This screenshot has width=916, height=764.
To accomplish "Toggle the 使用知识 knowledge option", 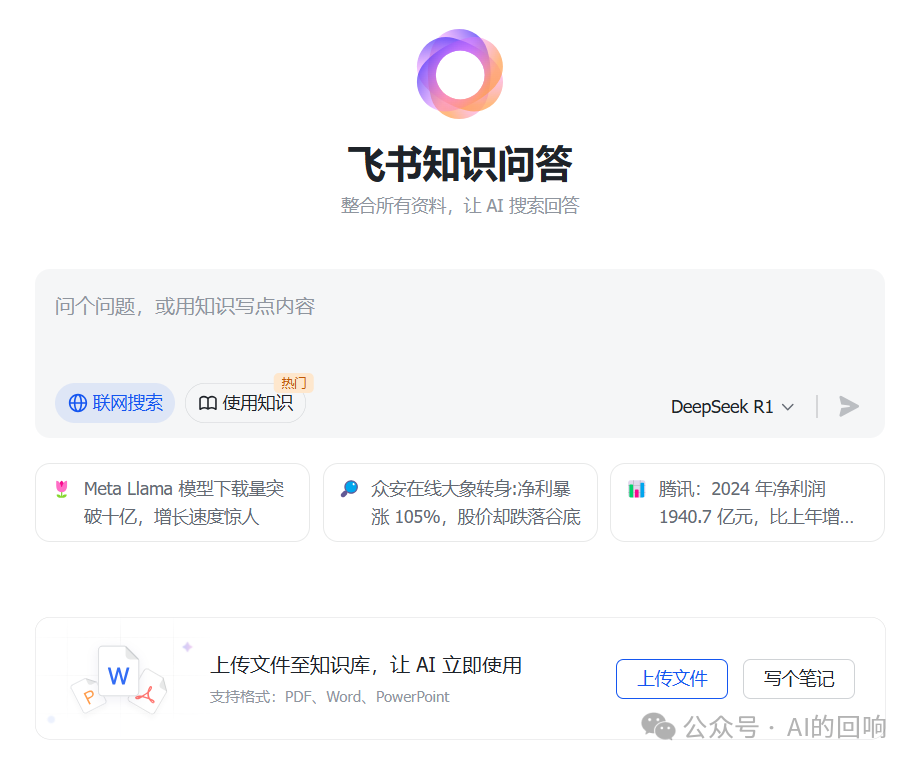I will (245, 402).
